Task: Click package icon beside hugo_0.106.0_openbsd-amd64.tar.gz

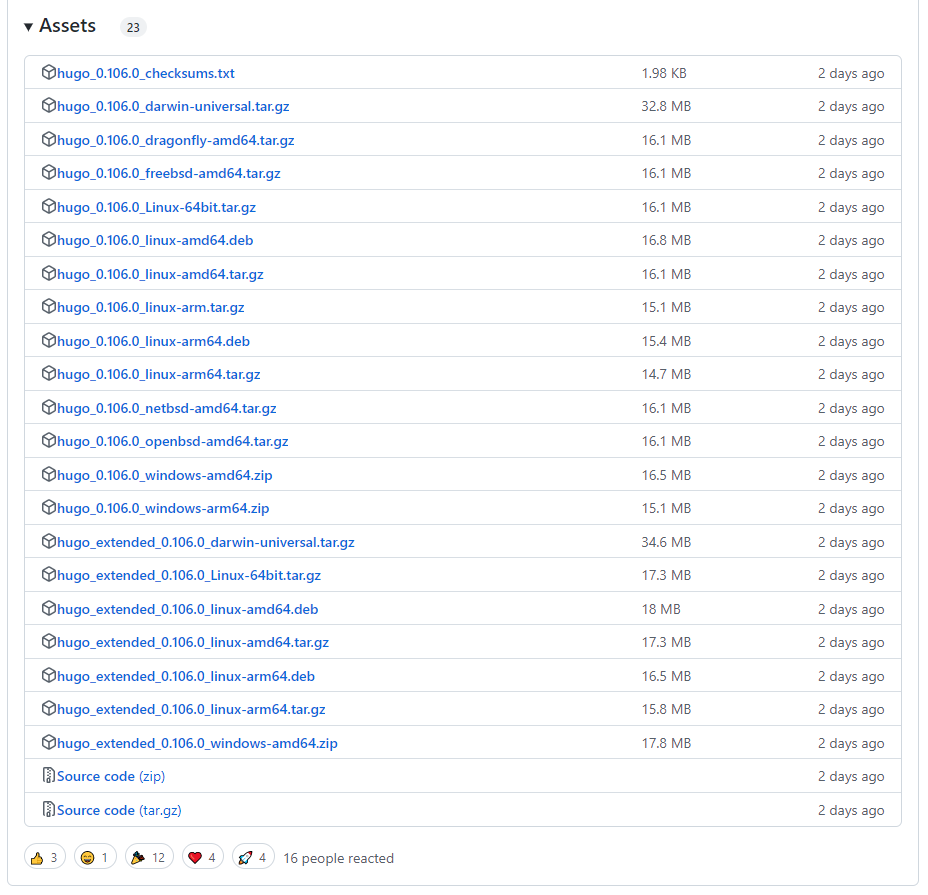Action: pyautogui.click(x=49, y=440)
